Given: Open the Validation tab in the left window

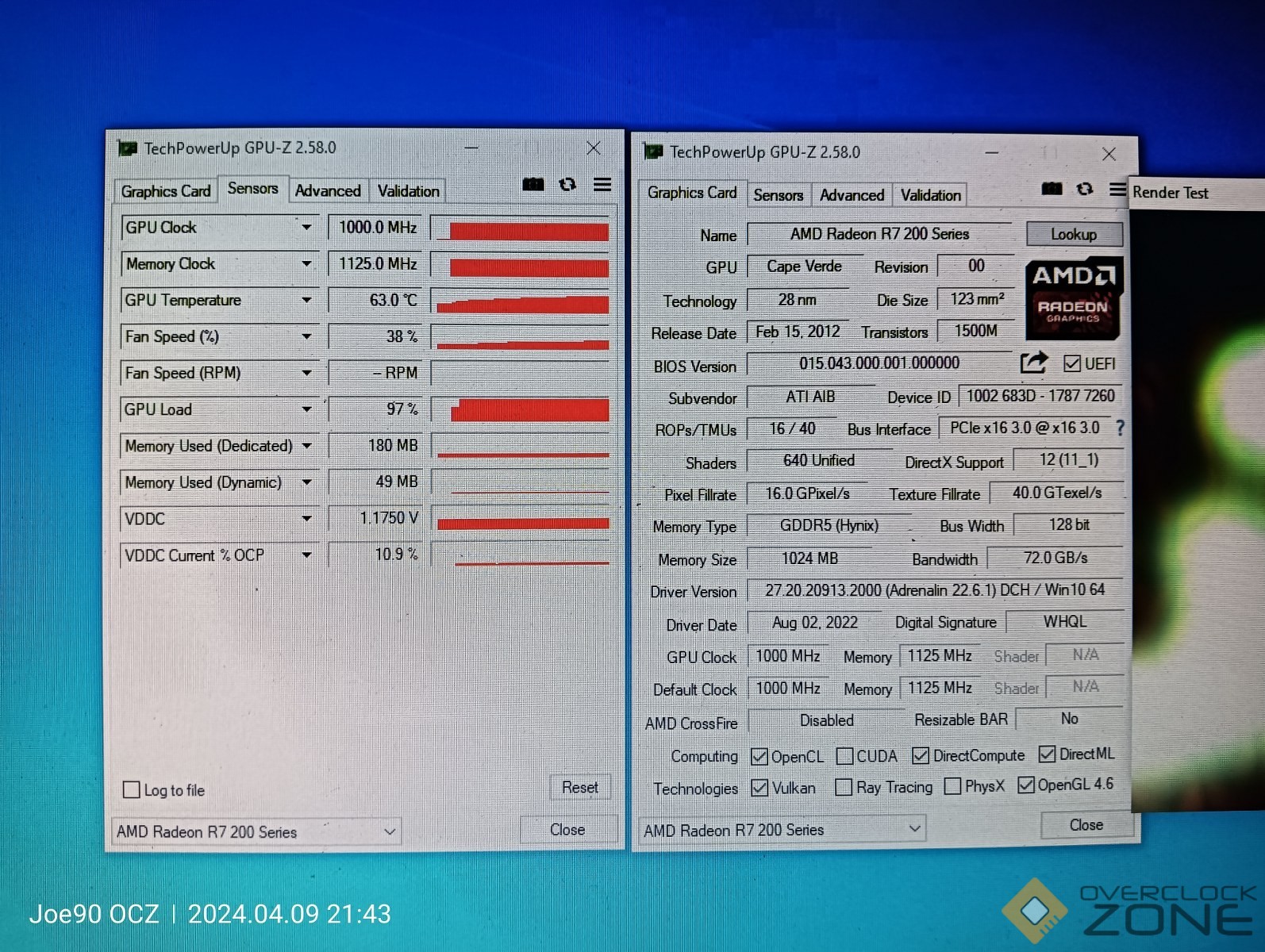Looking at the screenshot, I should tap(408, 191).
